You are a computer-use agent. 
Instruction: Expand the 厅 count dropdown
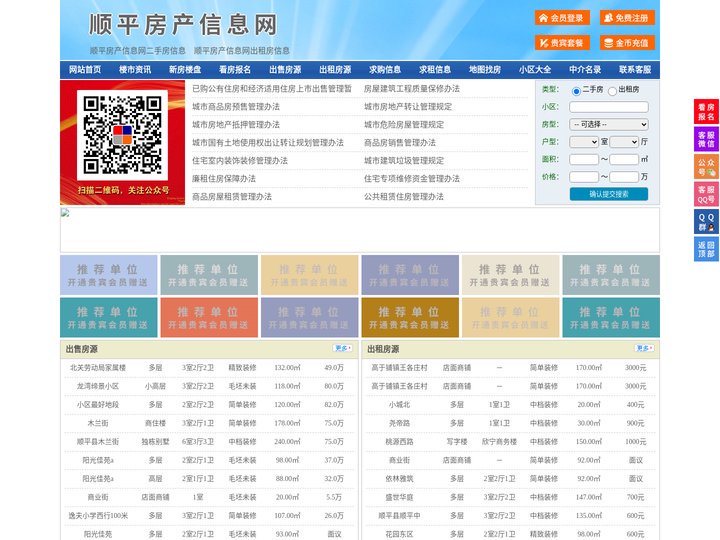624,142
